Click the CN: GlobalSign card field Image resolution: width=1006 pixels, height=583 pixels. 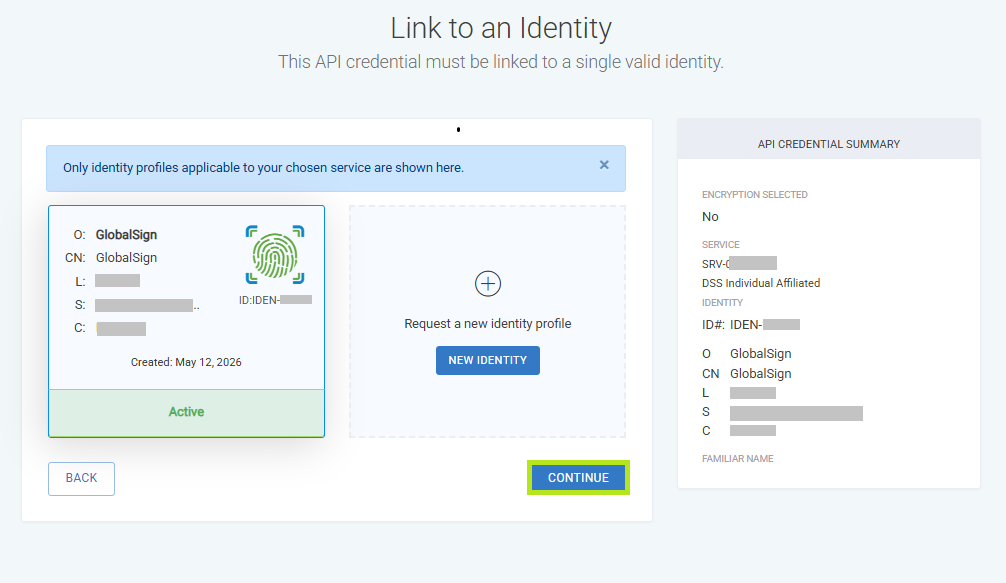point(111,258)
